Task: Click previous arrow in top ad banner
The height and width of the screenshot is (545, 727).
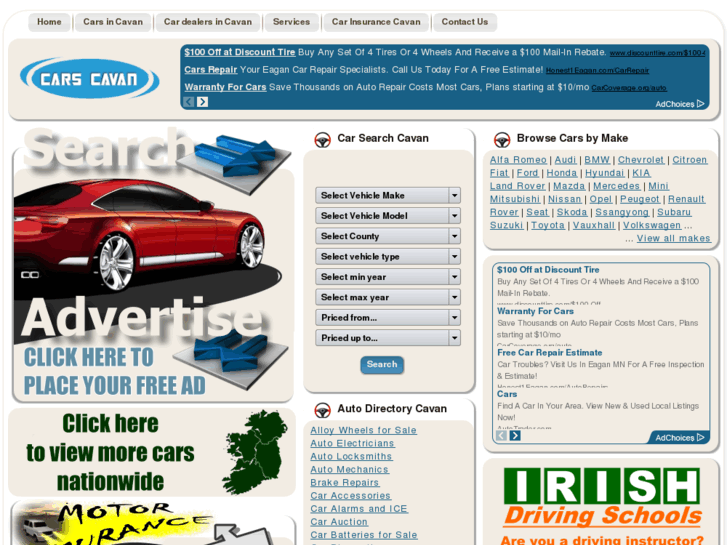Action: click(189, 102)
